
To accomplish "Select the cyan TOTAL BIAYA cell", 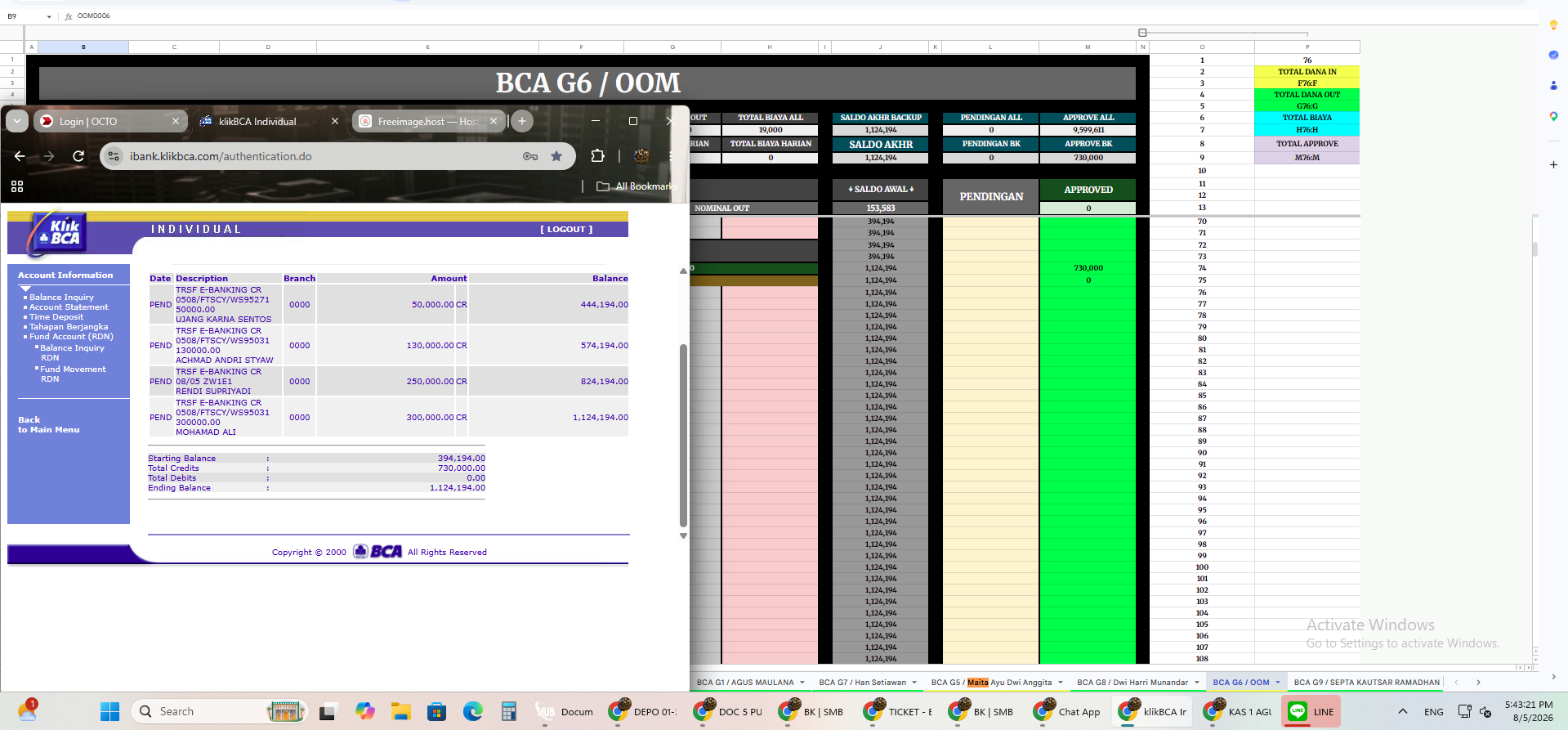I will pos(1307,118).
